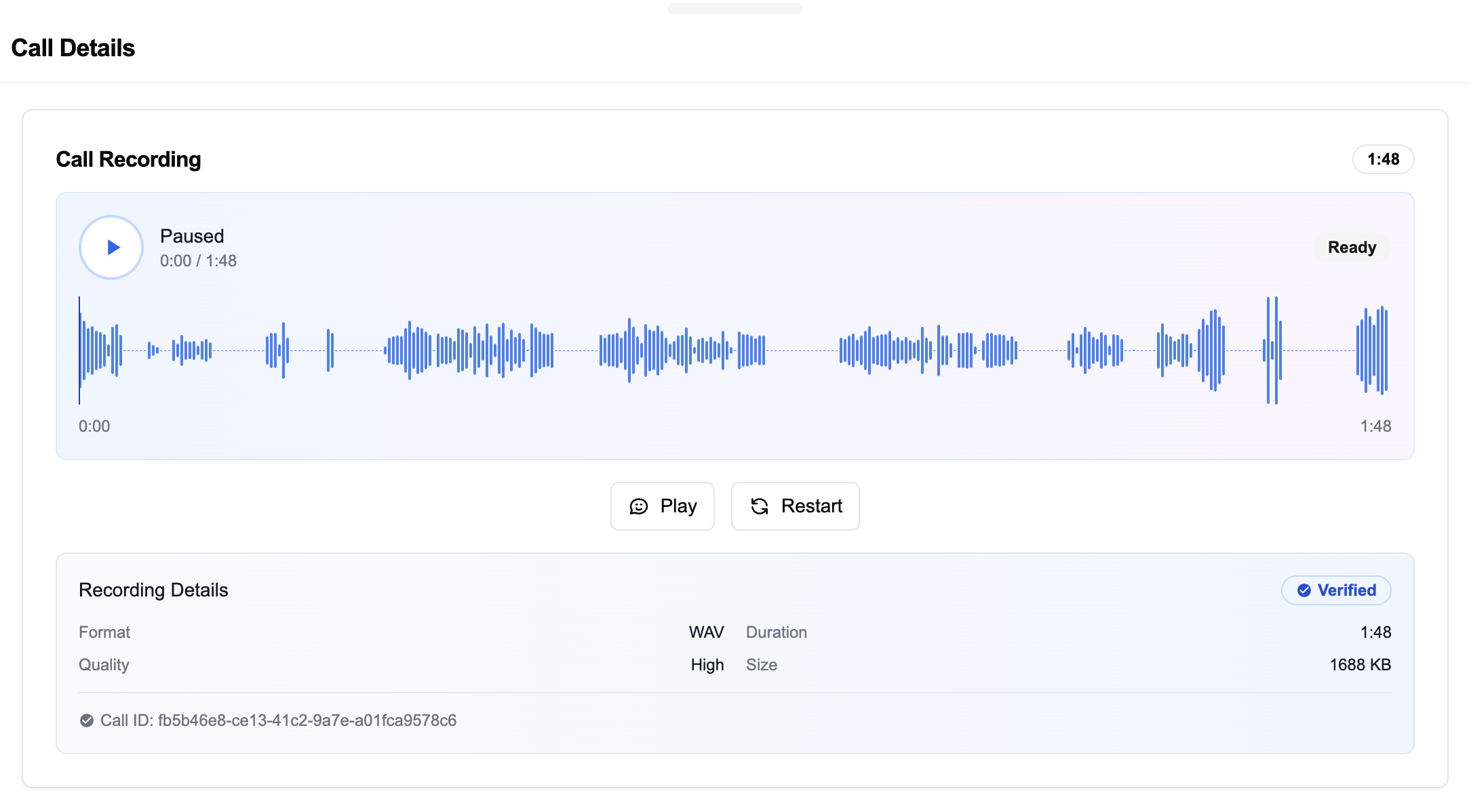Click the 0:00 timestamp under the waveform
Screen dimensions: 1469x812
(94, 426)
